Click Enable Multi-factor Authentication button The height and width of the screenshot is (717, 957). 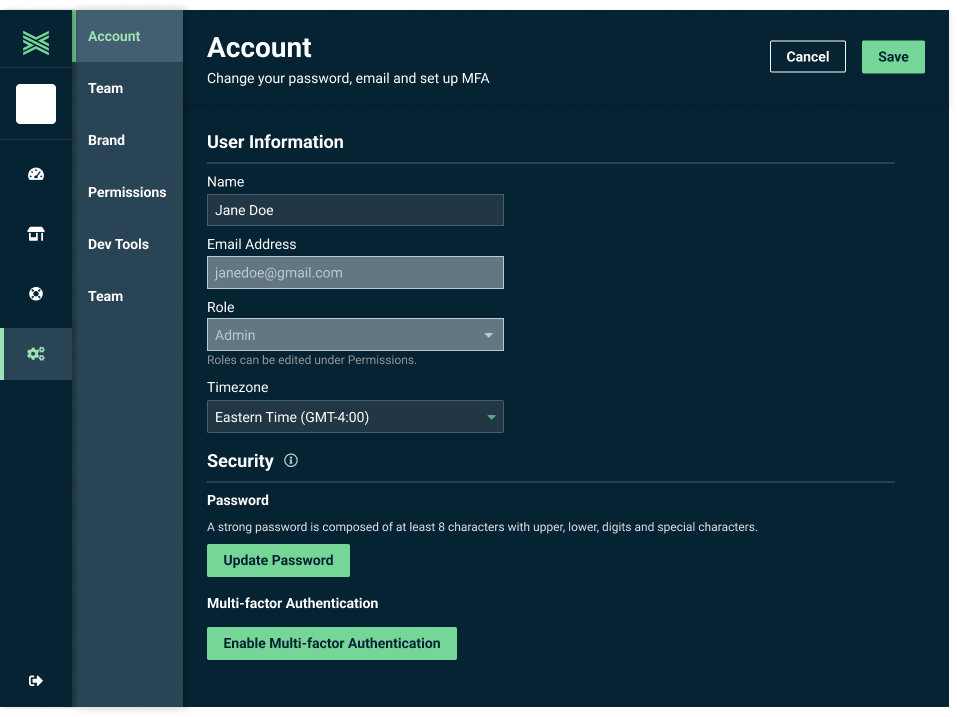[331, 643]
